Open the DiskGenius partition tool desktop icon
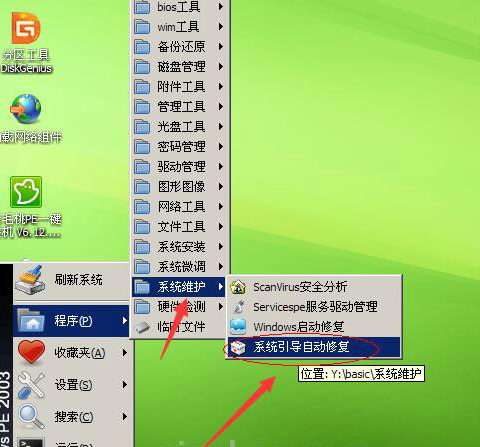Viewport: 480px width, 447px height. (x=26, y=29)
